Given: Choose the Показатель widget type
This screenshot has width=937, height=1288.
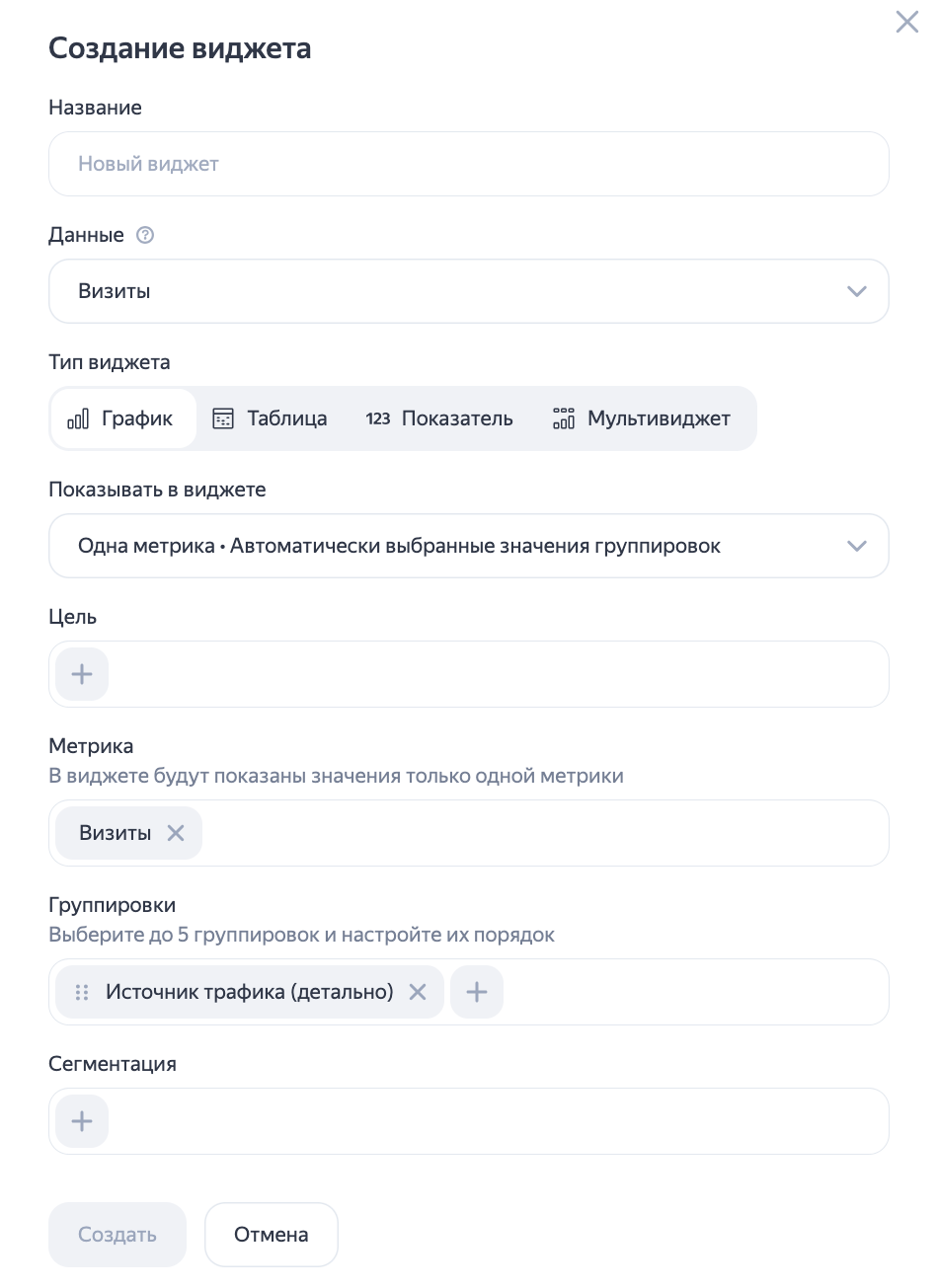Looking at the screenshot, I should pyautogui.click(x=439, y=418).
